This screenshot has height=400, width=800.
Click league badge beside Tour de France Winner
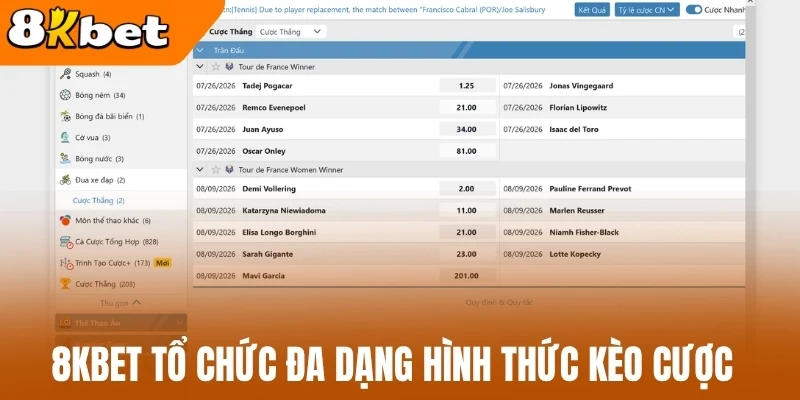[x=229, y=67]
